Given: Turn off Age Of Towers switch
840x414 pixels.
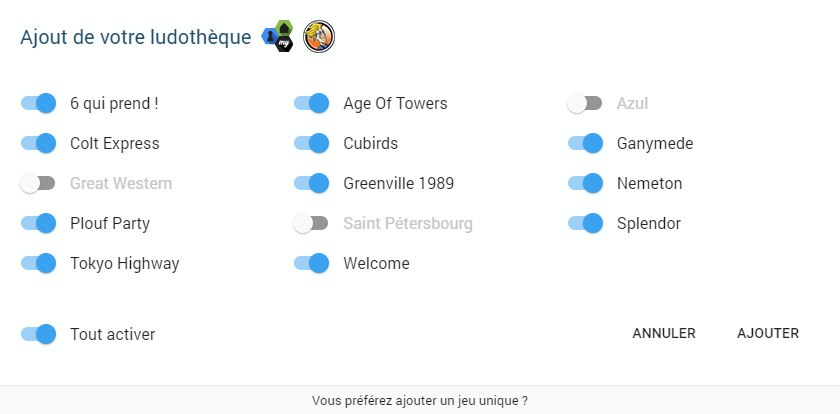Looking at the screenshot, I should click(312, 103).
